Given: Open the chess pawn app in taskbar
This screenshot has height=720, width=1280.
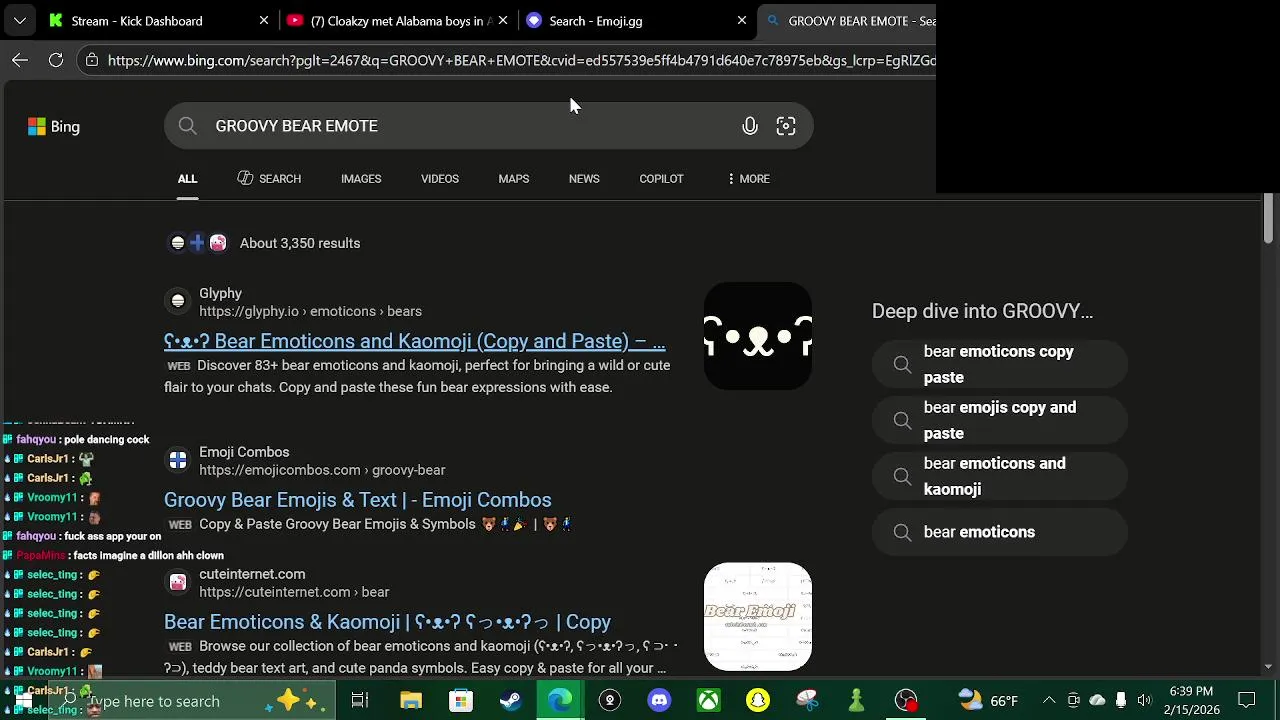Looking at the screenshot, I should pos(856,701).
